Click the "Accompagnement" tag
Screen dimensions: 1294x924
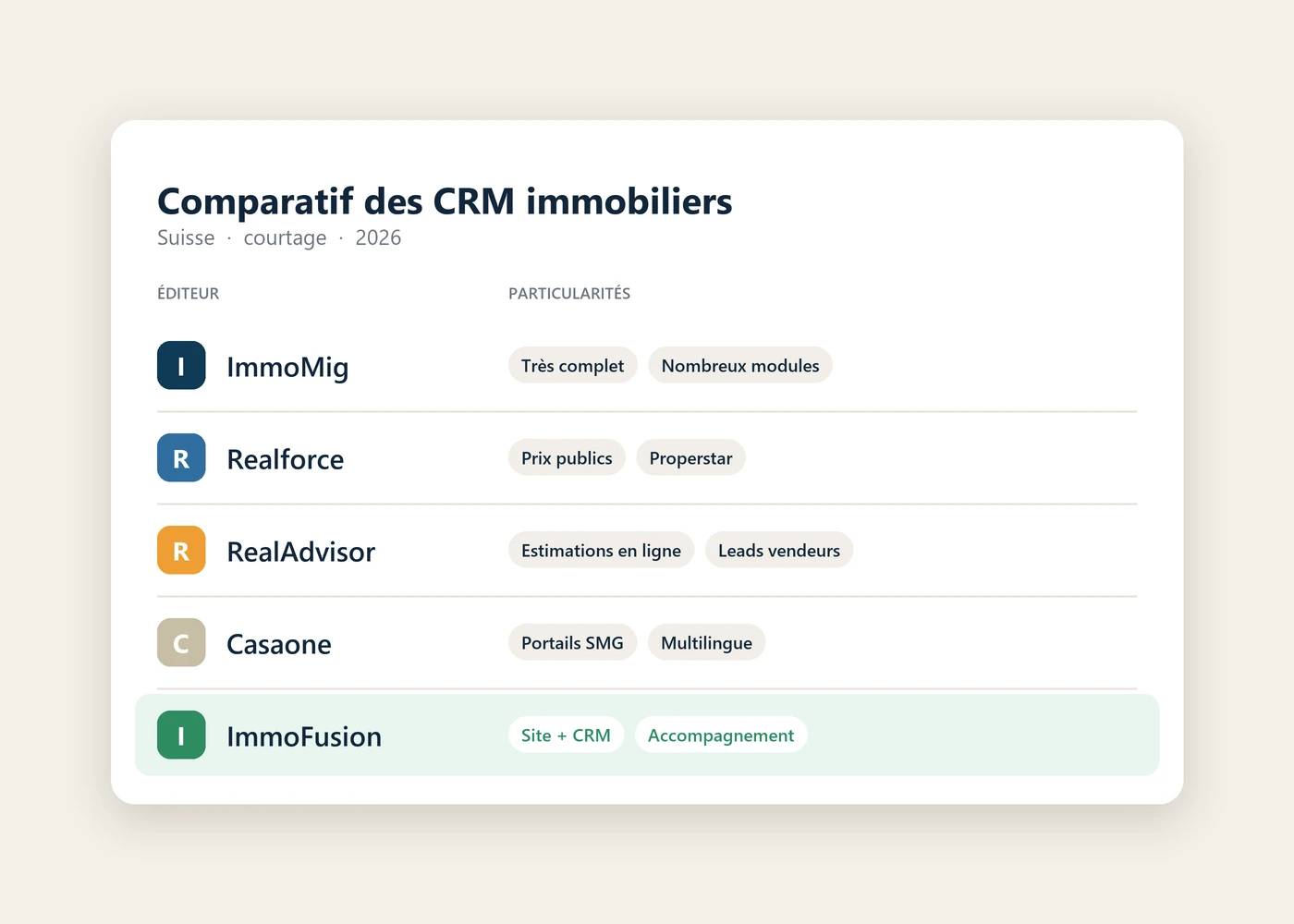pyautogui.click(x=721, y=735)
